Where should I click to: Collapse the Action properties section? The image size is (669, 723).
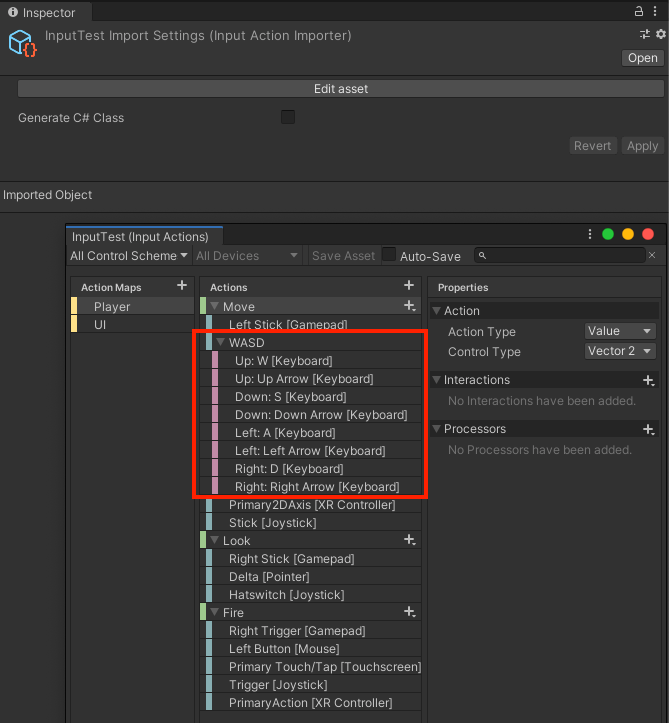pos(436,311)
